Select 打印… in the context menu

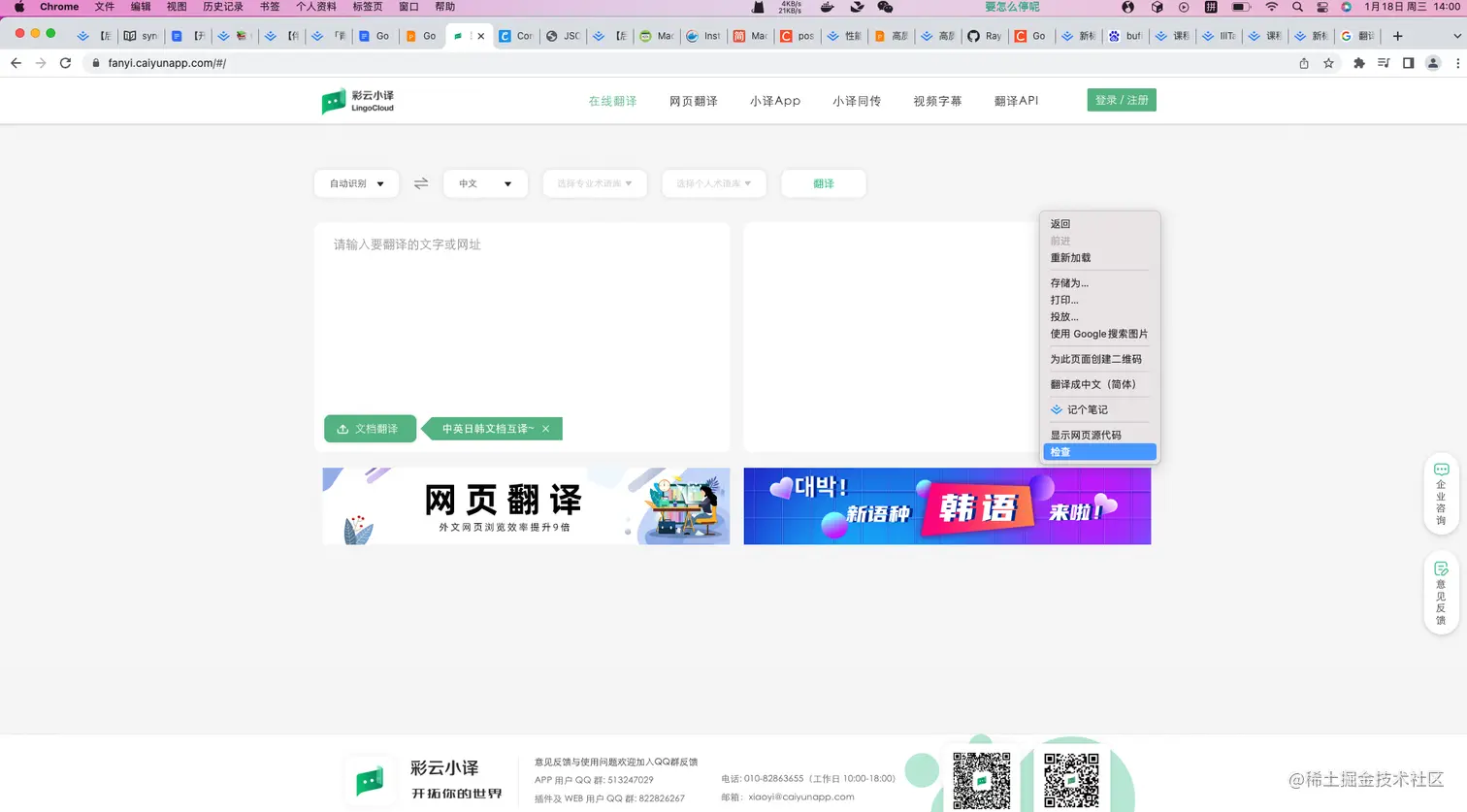tap(1099, 301)
